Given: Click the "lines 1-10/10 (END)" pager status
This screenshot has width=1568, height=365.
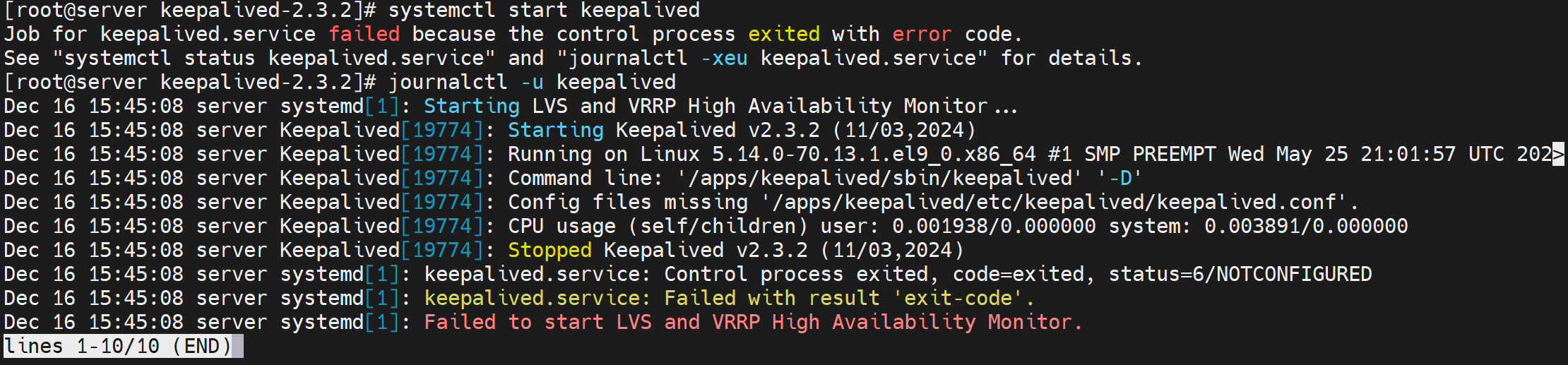Looking at the screenshot, I should click(x=118, y=347).
